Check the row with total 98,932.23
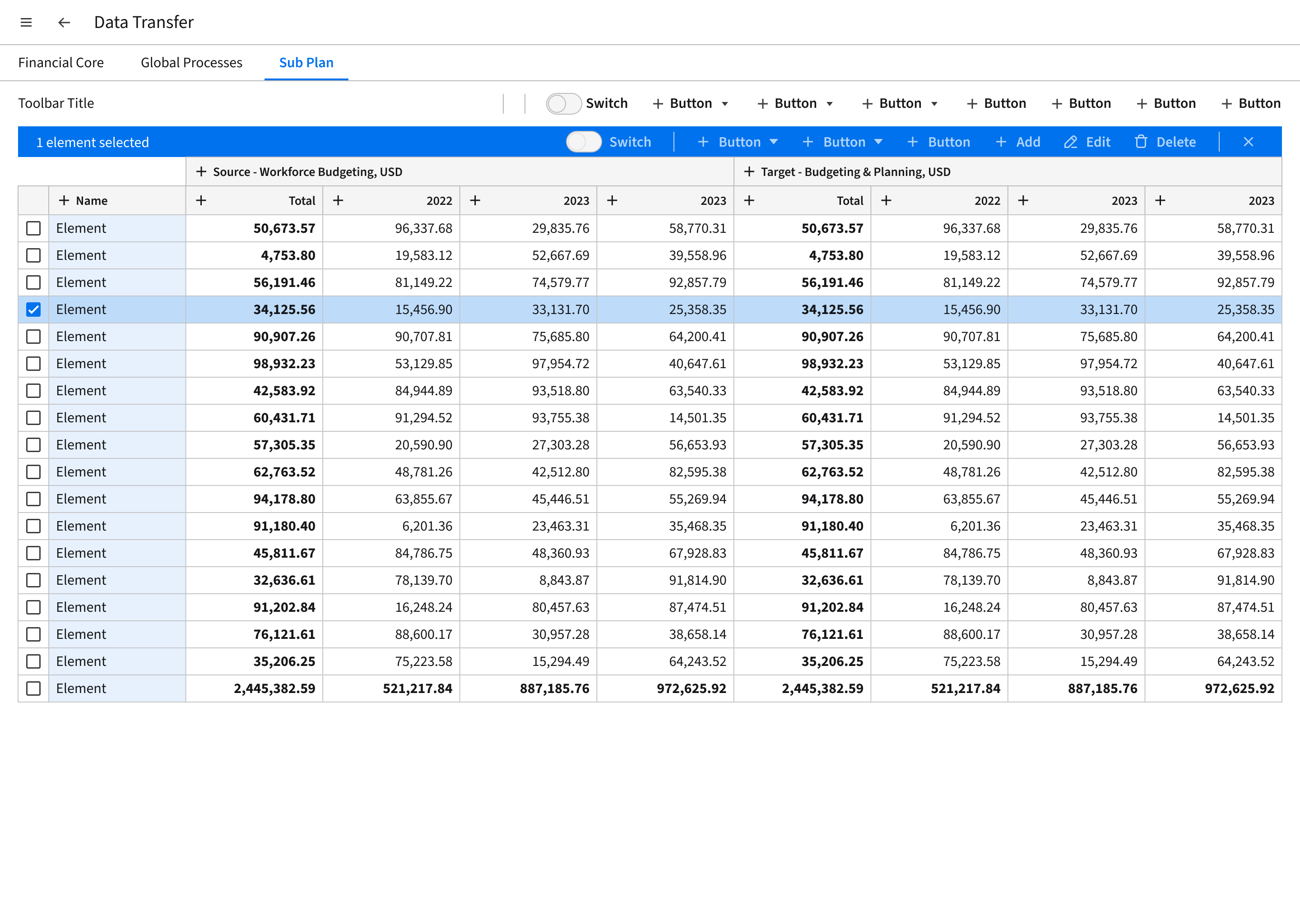The width and height of the screenshot is (1300, 924). coord(33,364)
